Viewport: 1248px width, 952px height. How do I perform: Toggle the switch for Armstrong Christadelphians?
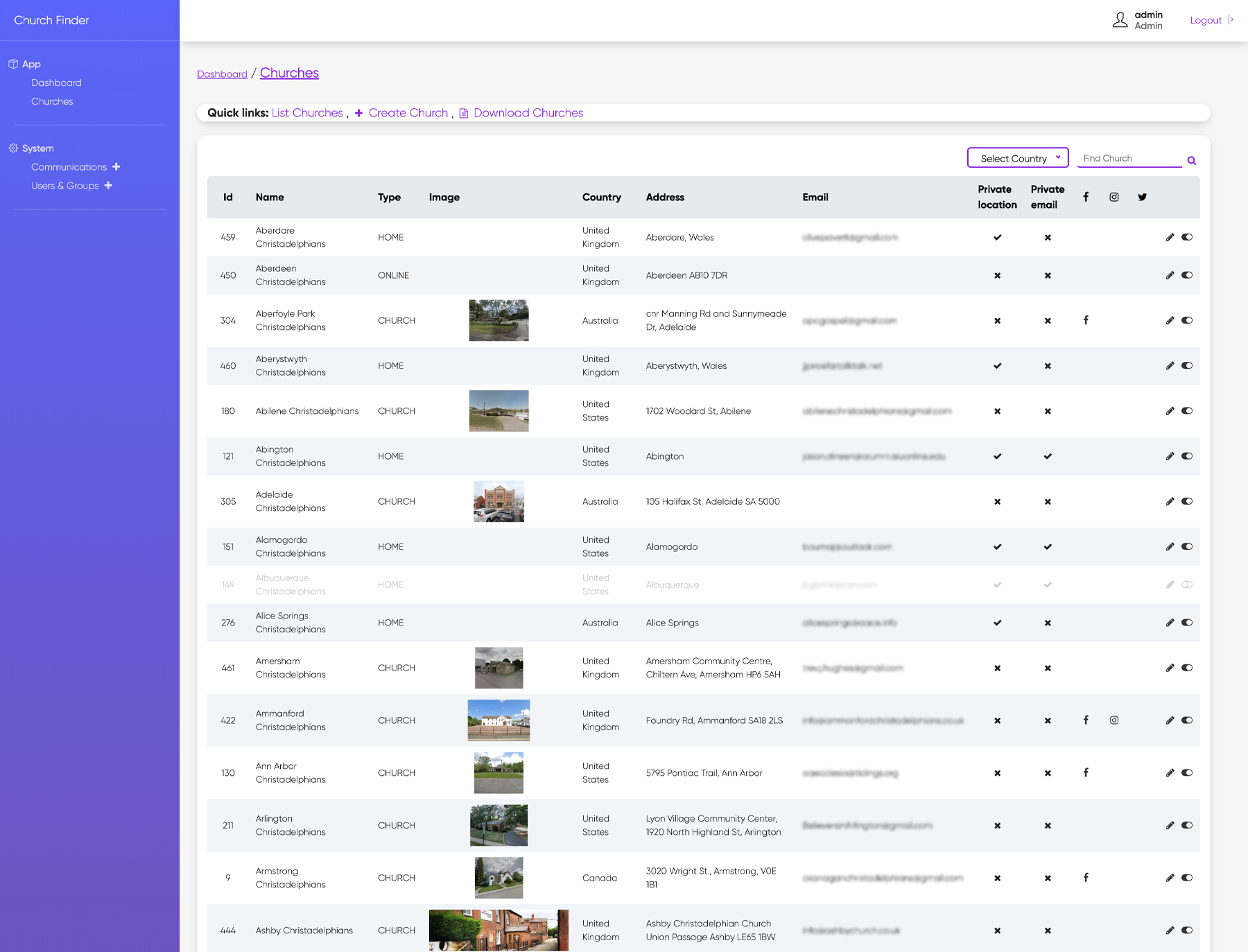click(1188, 877)
